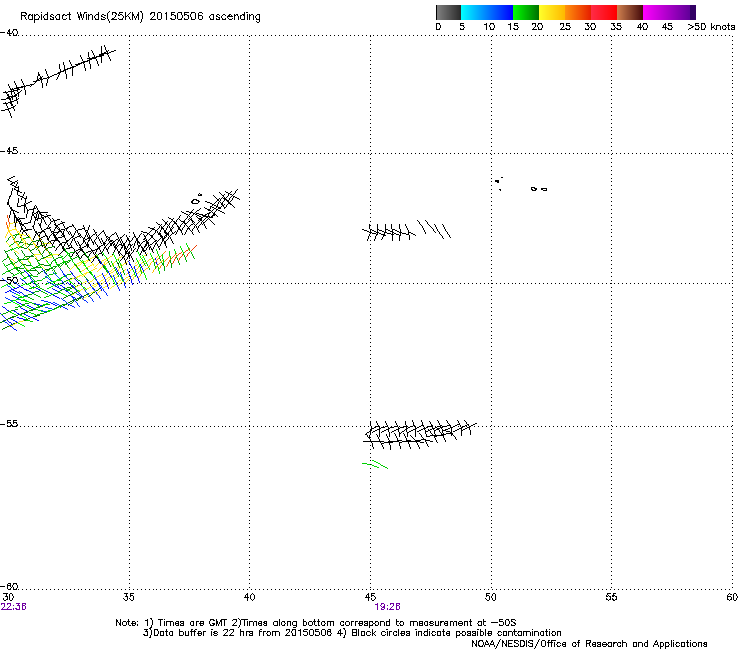This screenshot has height=650, width=740.
Task: Click the black wind barbs straddling -55 latitude
Action: point(419,435)
